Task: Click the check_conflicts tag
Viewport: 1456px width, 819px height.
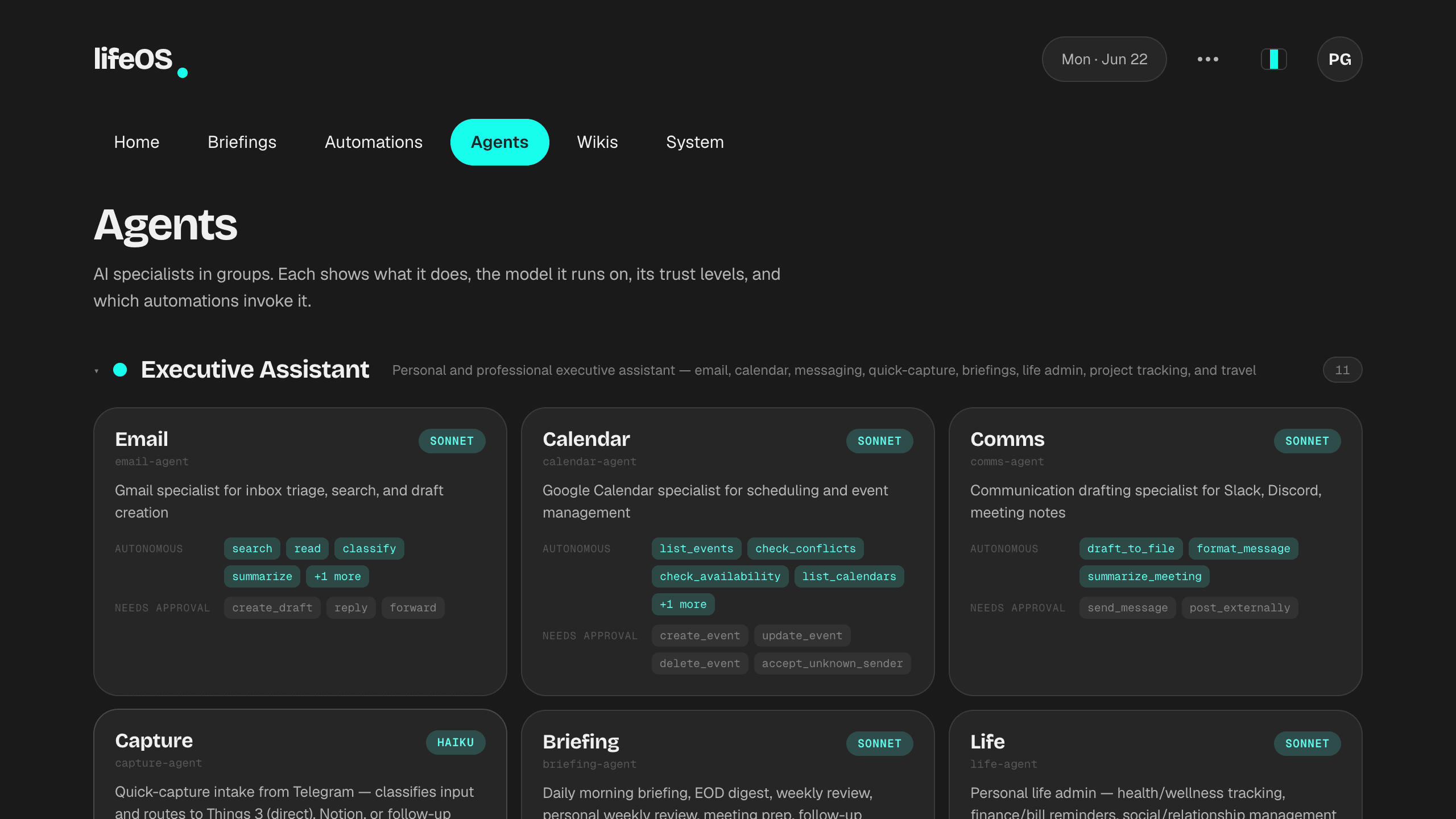Action: [x=805, y=549]
